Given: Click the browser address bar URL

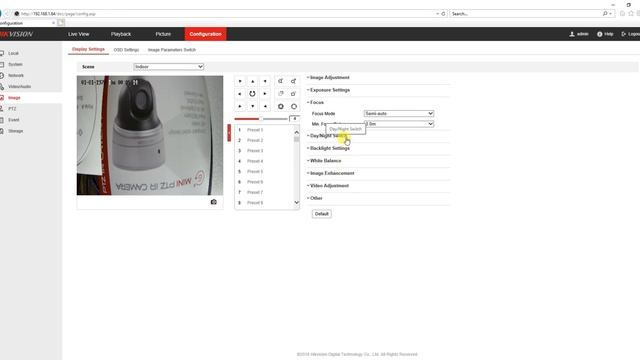Looking at the screenshot, I should tap(58, 14).
